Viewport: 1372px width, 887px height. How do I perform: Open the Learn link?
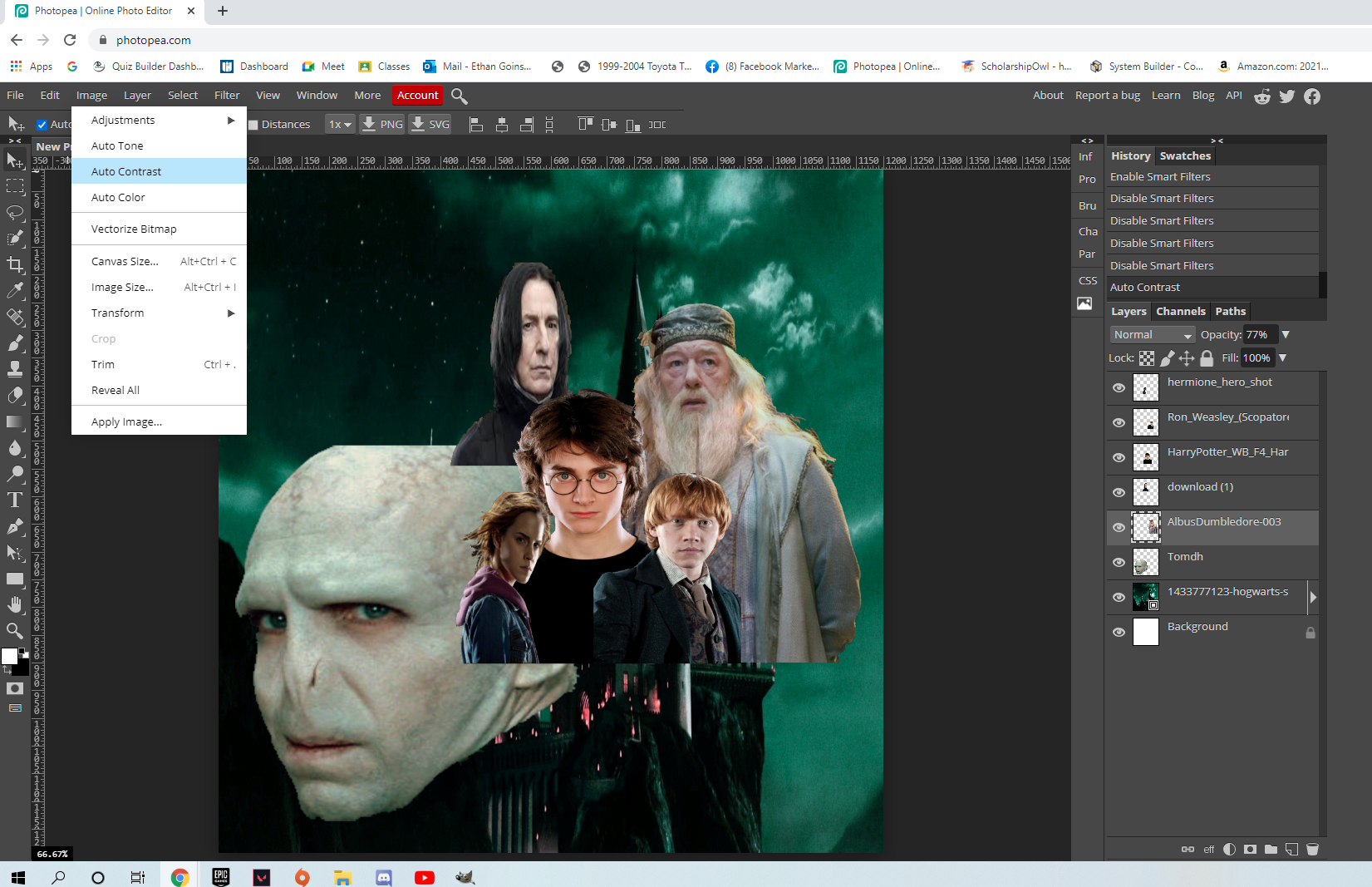(x=1166, y=96)
